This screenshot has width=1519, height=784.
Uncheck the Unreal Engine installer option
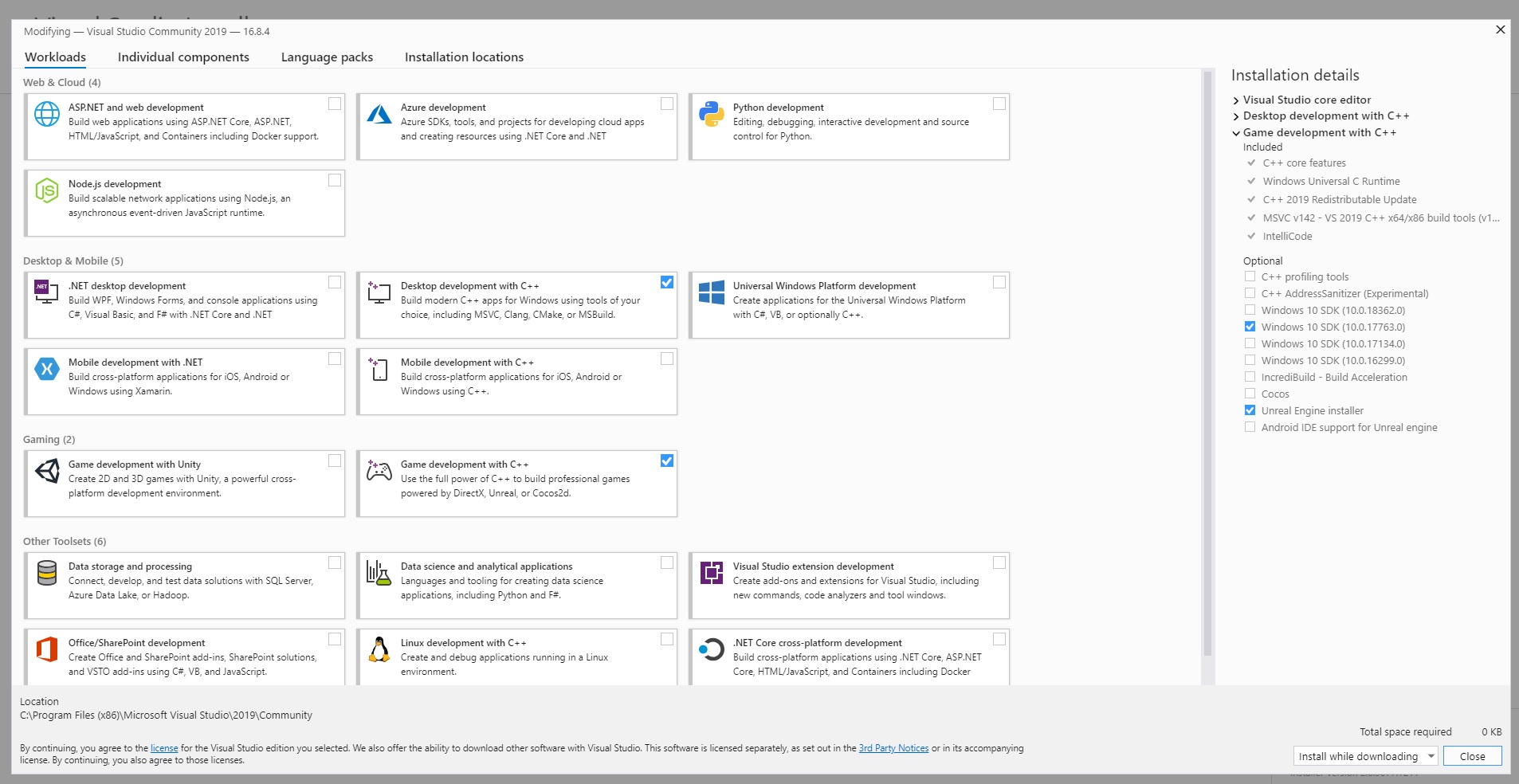coord(1250,410)
